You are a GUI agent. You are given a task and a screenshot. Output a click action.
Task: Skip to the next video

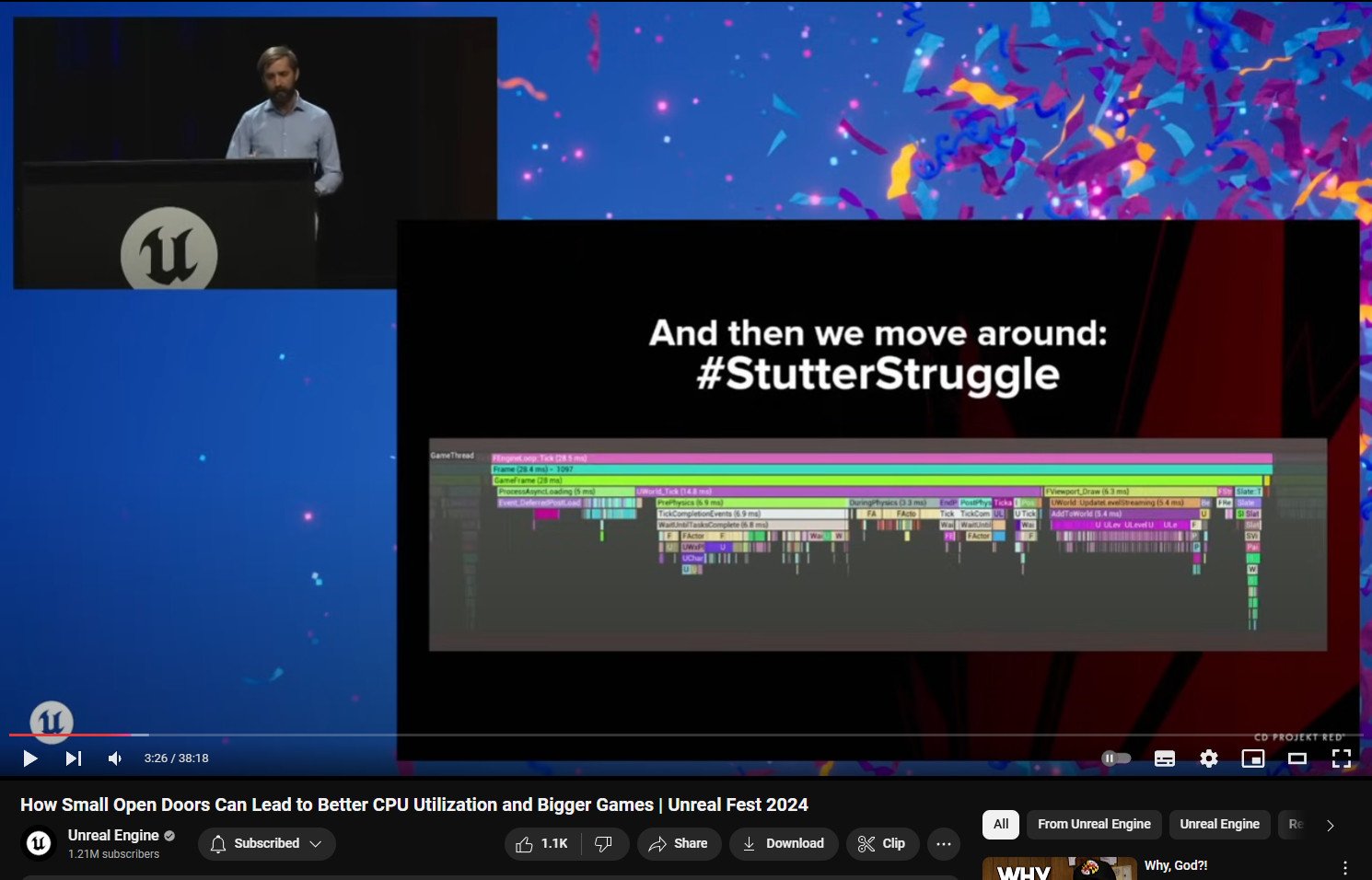coord(74,758)
